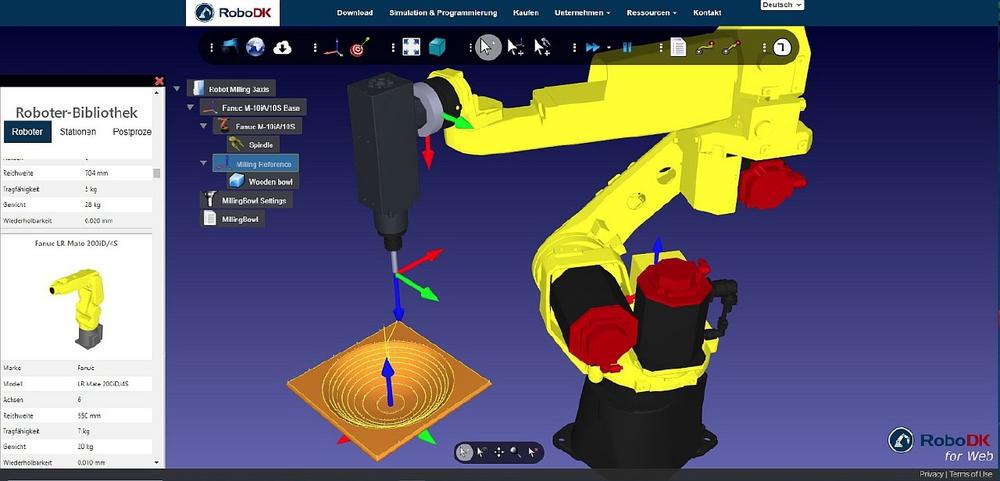
Task: Select the isometric view cube icon
Action: point(437,47)
